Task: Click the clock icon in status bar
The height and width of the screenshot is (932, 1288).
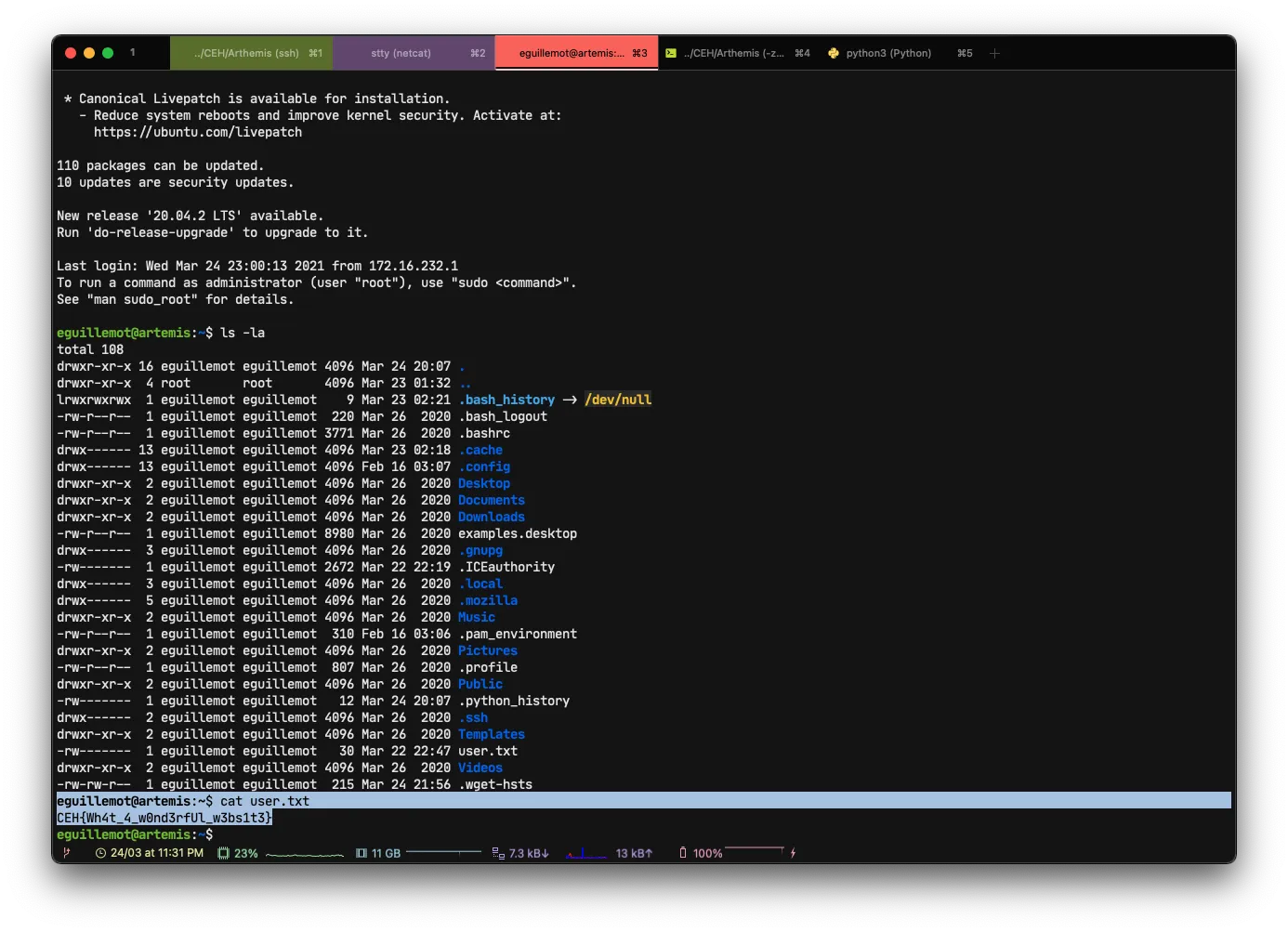Action: (x=100, y=853)
